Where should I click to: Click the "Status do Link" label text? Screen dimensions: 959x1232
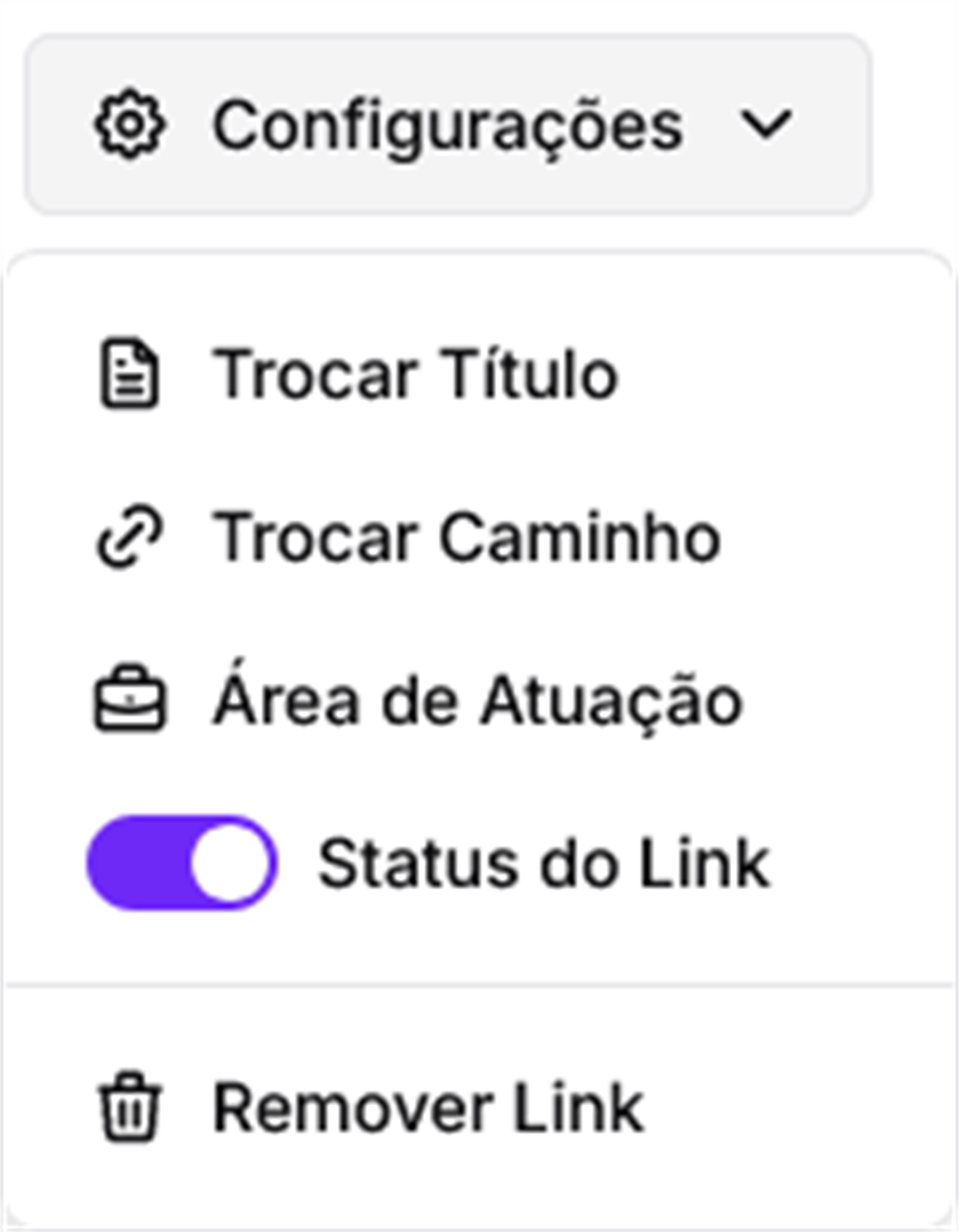544,863
